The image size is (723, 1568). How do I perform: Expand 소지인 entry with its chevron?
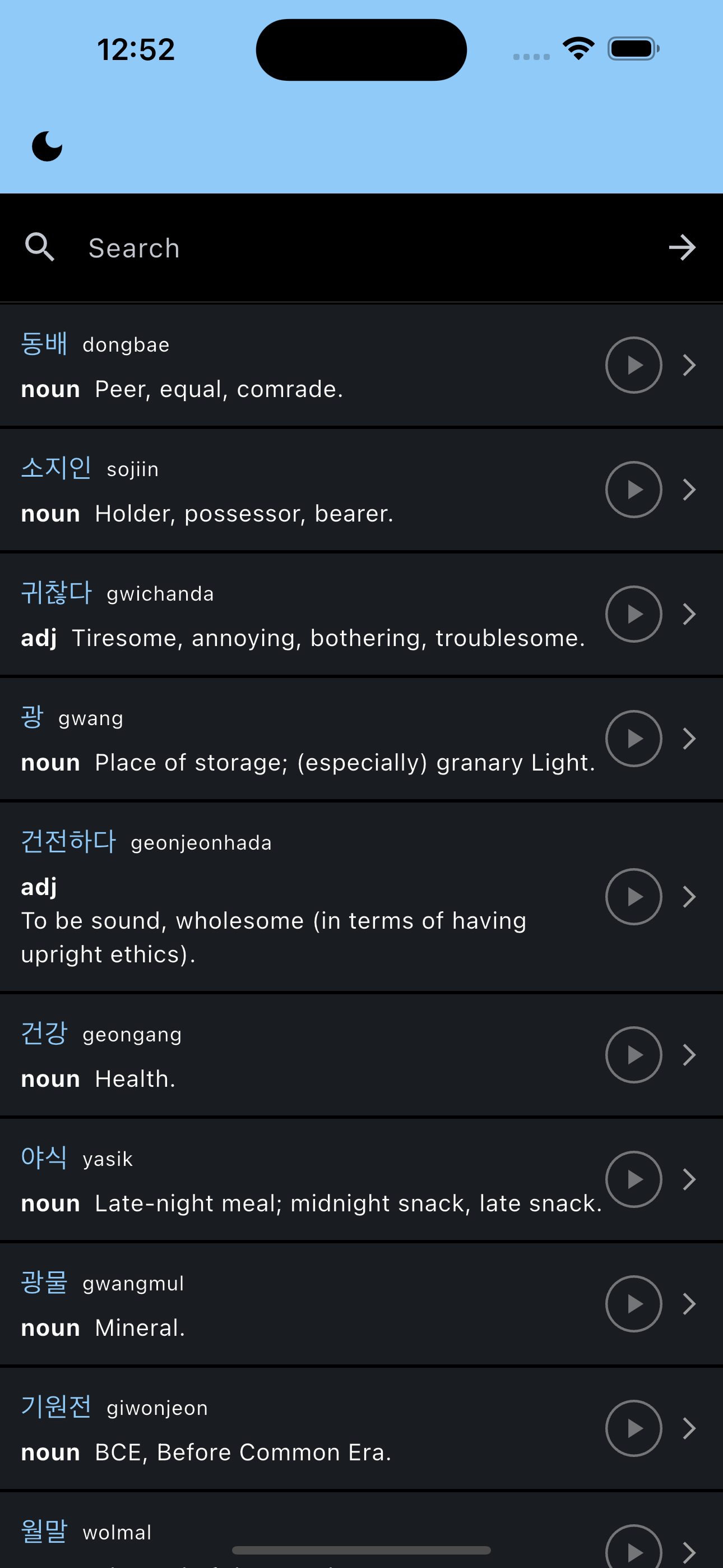689,490
